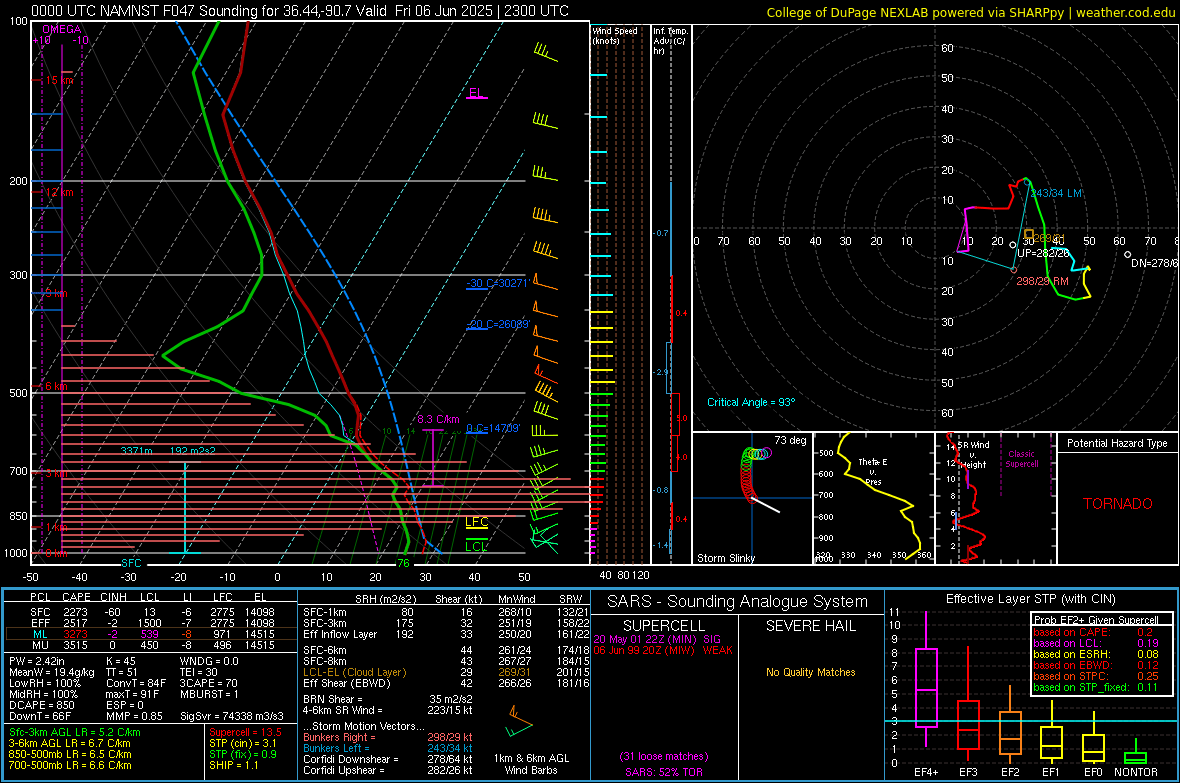This screenshot has width=1180, height=783.
Task: Click the '-20 C=26089'' height label
Action: pos(498,324)
